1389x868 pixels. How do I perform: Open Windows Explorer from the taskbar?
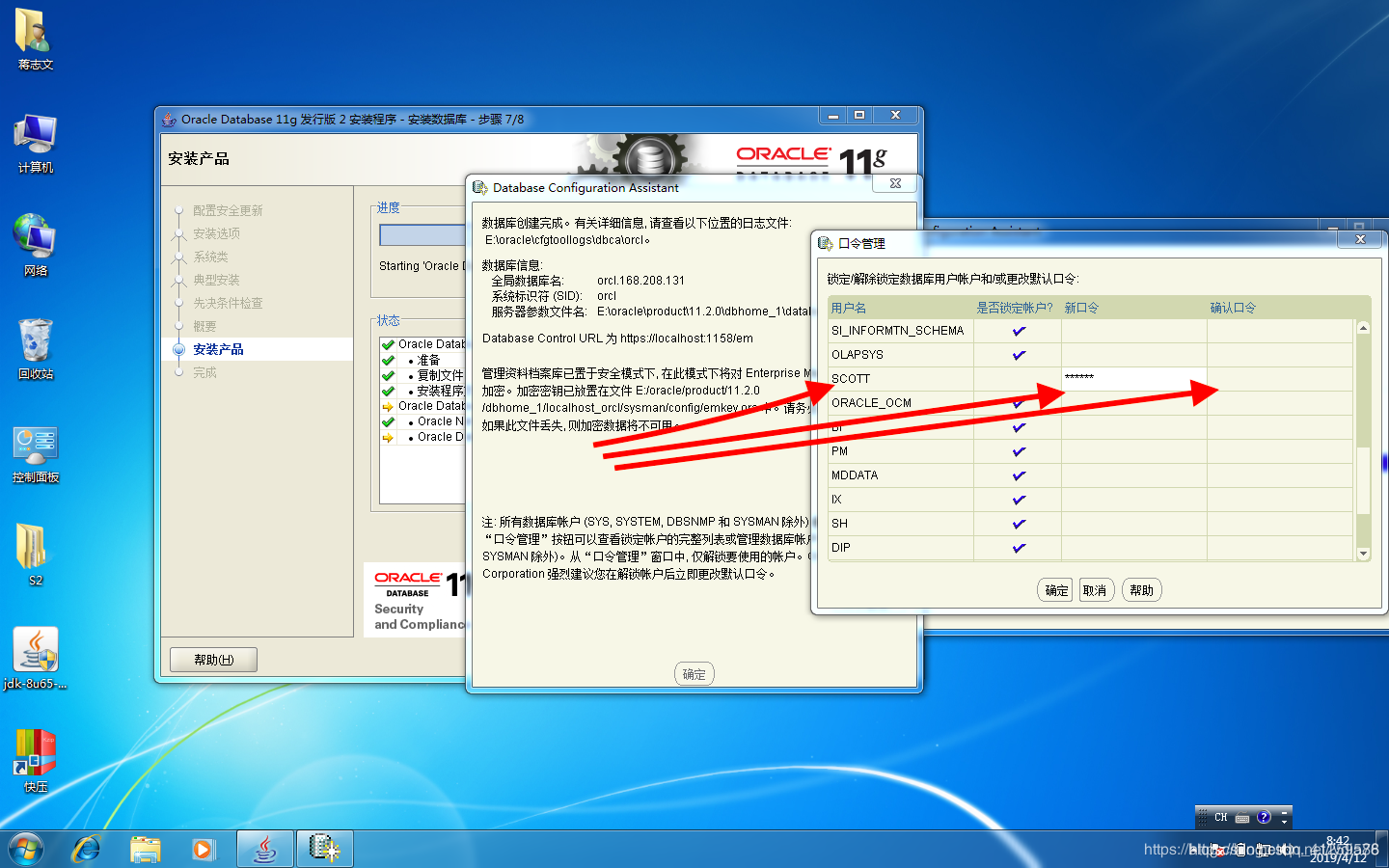click(x=145, y=849)
